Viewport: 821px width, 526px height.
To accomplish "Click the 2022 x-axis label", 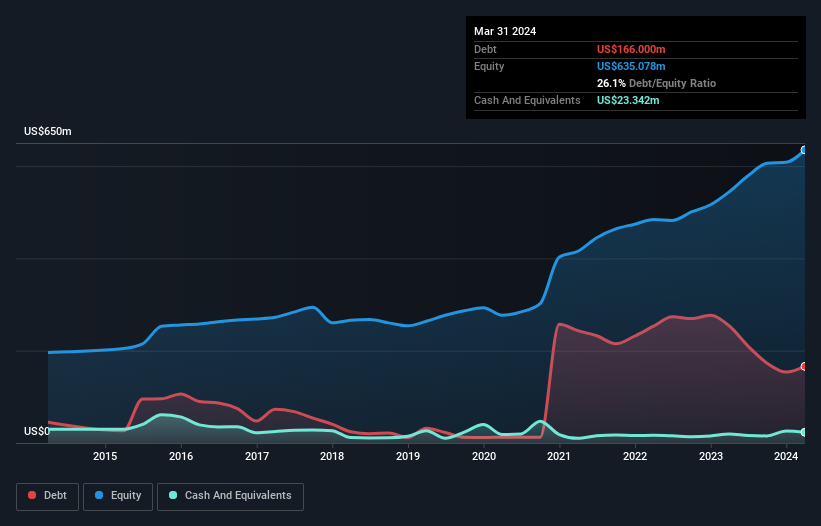I will [635, 456].
